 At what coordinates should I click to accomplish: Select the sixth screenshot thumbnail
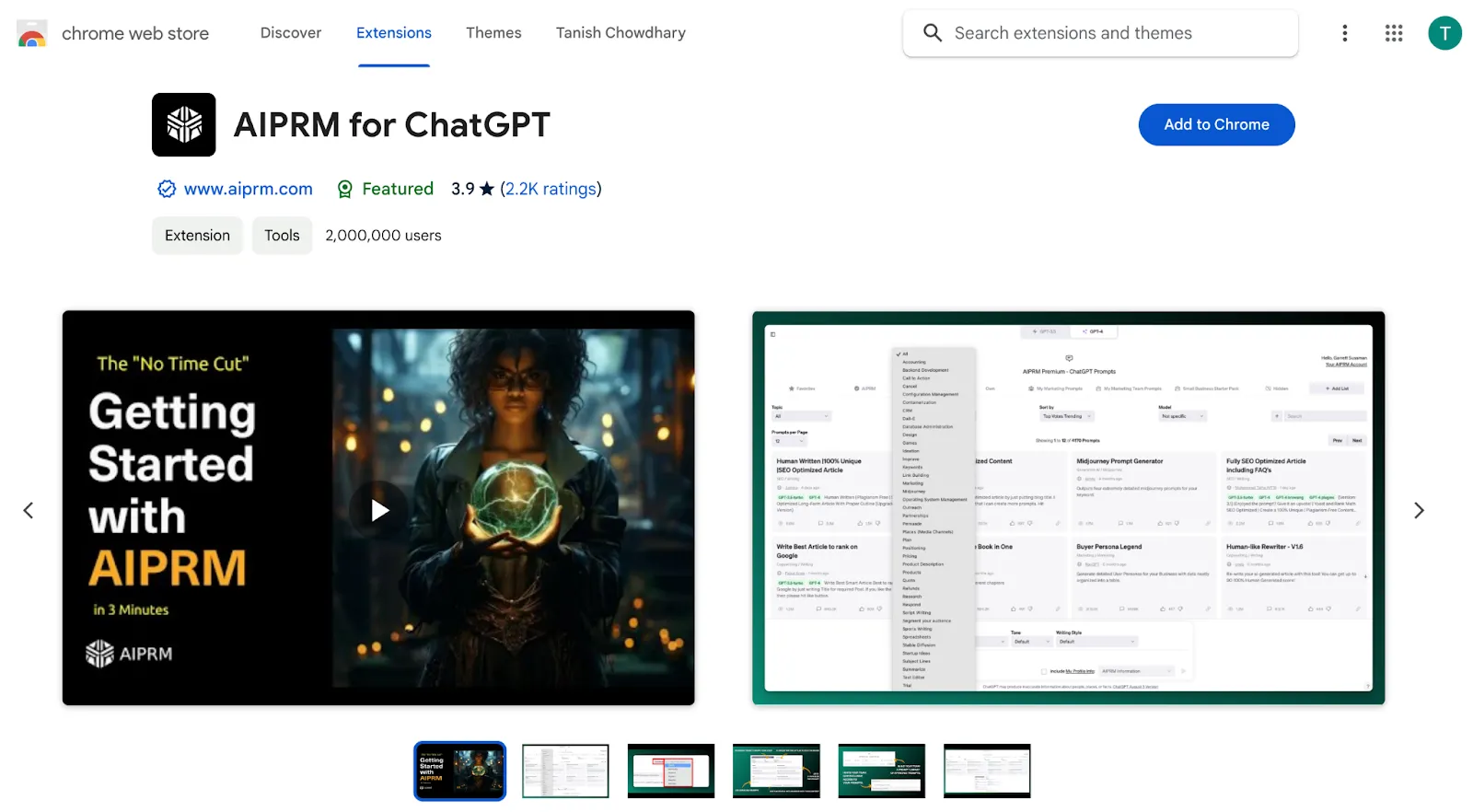[x=987, y=771]
